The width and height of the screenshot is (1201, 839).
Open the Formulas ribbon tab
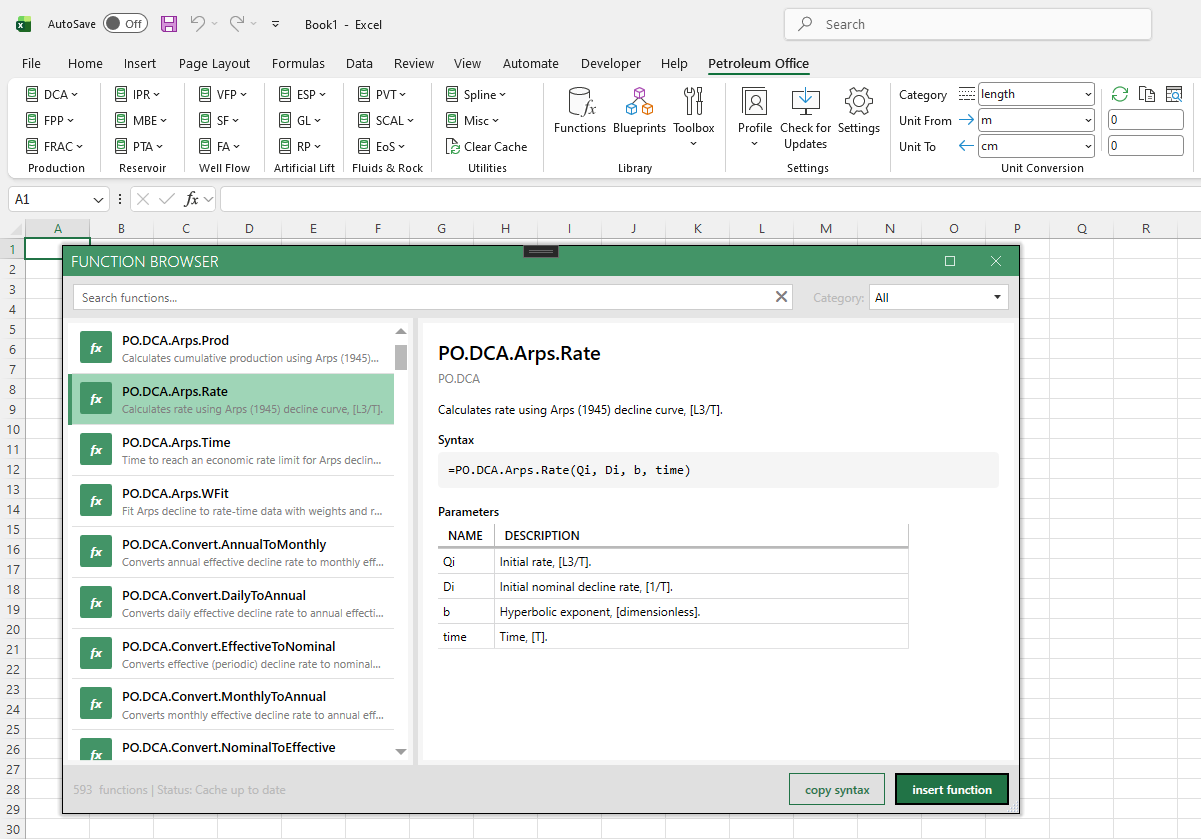tap(298, 63)
